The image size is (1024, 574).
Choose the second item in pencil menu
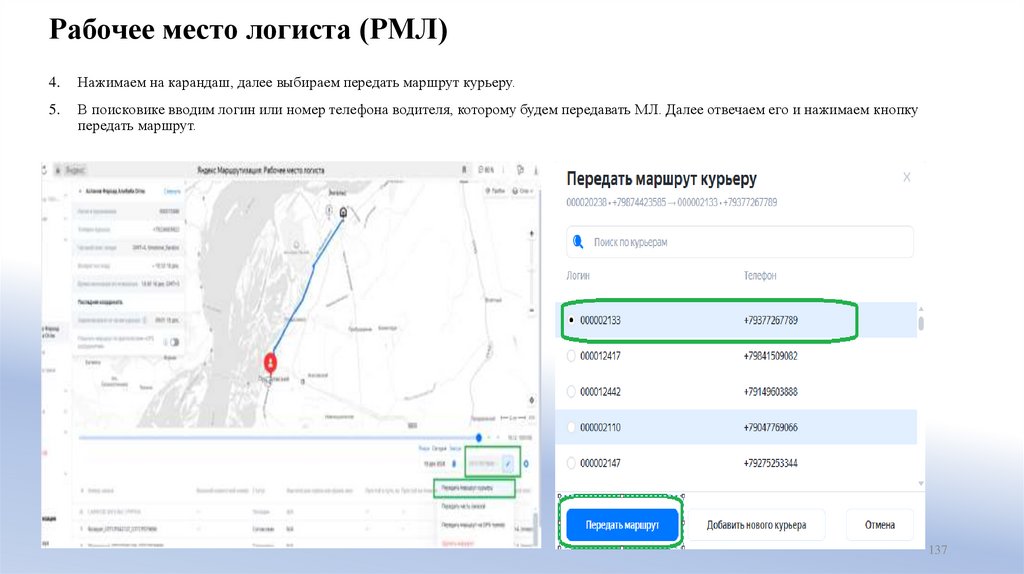[464, 506]
